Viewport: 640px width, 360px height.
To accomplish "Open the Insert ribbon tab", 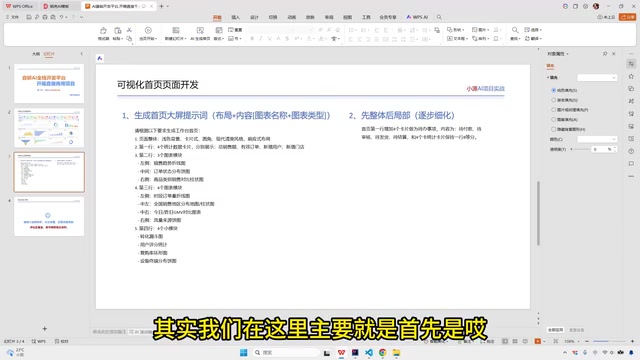I will click(x=236, y=17).
